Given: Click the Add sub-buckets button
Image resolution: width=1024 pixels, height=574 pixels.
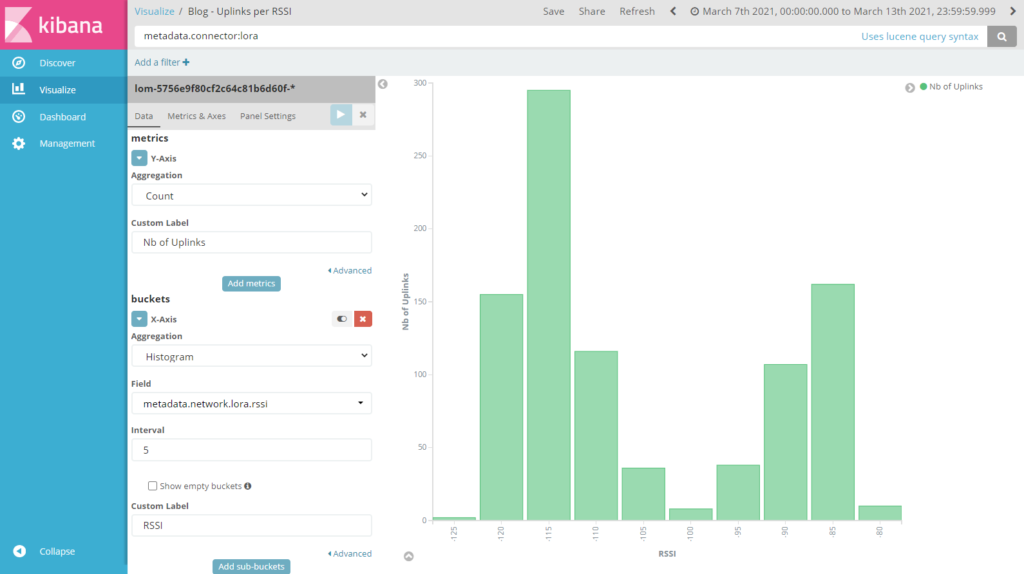Looking at the screenshot, I should [251, 566].
